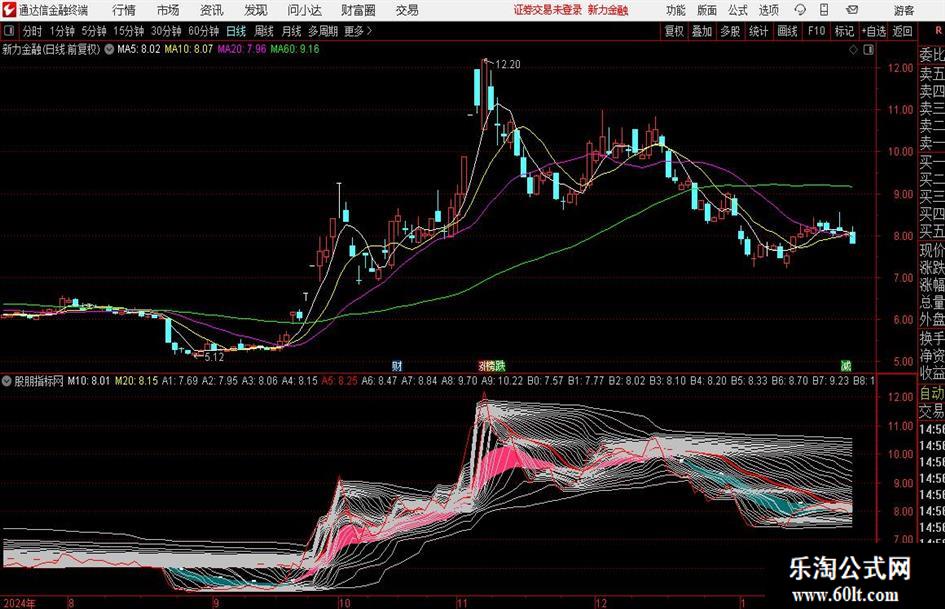The width and height of the screenshot is (945, 609).
Task: Click the red A5: 8.25 indicator value
Action: click(x=339, y=381)
